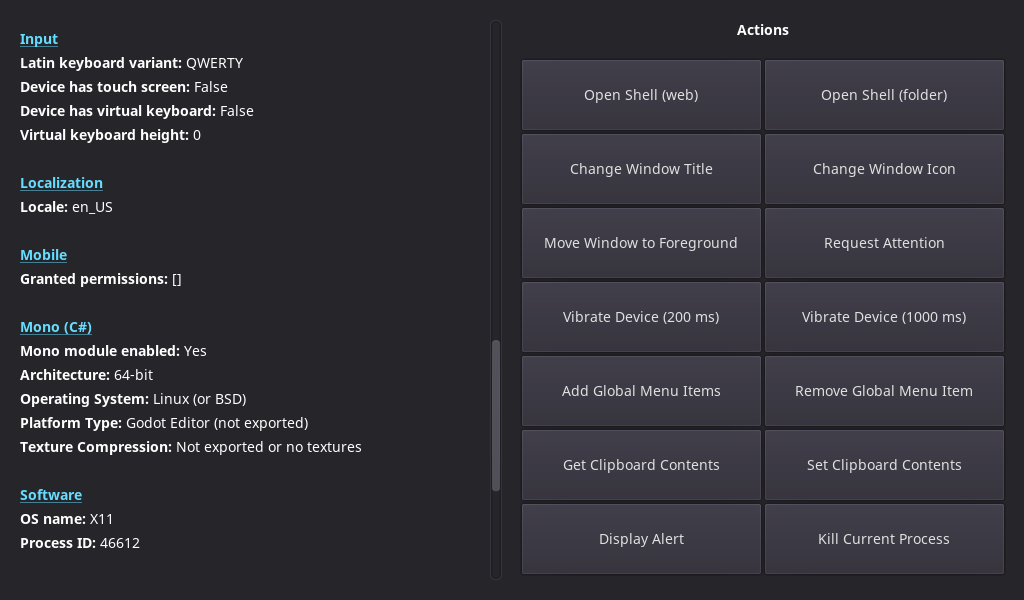Click the Input section heading link

coord(39,39)
